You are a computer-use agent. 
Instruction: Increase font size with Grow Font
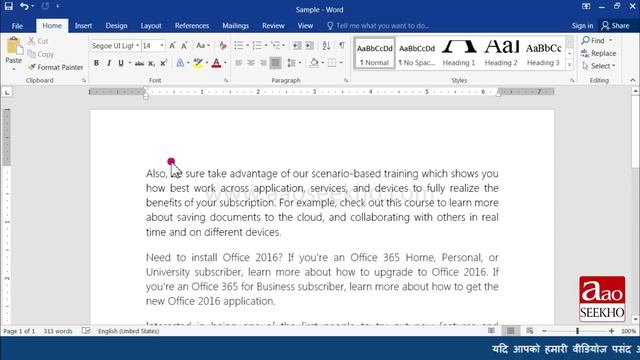point(172,46)
